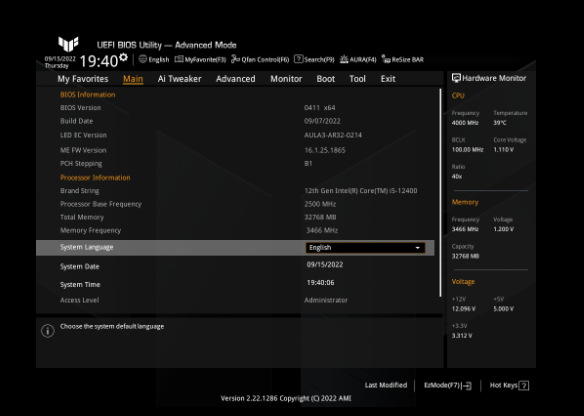Open MyFavorite(F3) in top bar
The height and width of the screenshot is (416, 584).
click(x=200, y=59)
